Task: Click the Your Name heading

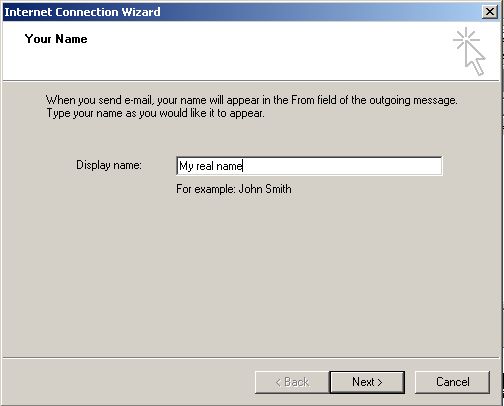Action: coord(56,39)
